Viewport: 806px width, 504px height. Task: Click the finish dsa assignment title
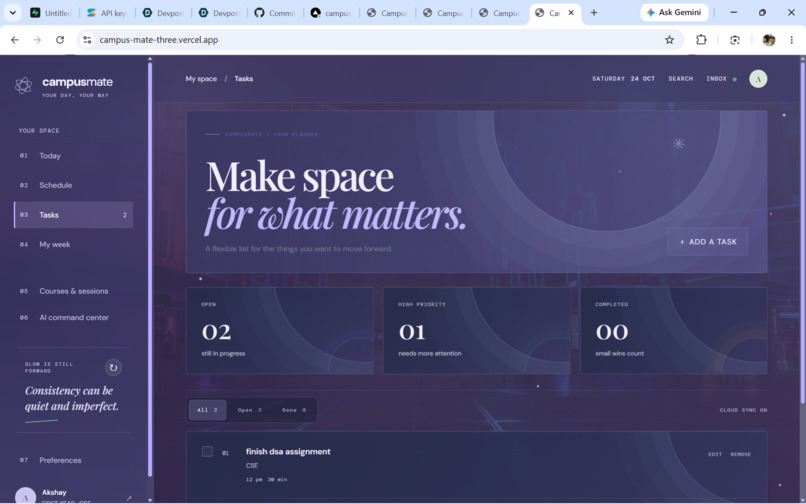288,452
